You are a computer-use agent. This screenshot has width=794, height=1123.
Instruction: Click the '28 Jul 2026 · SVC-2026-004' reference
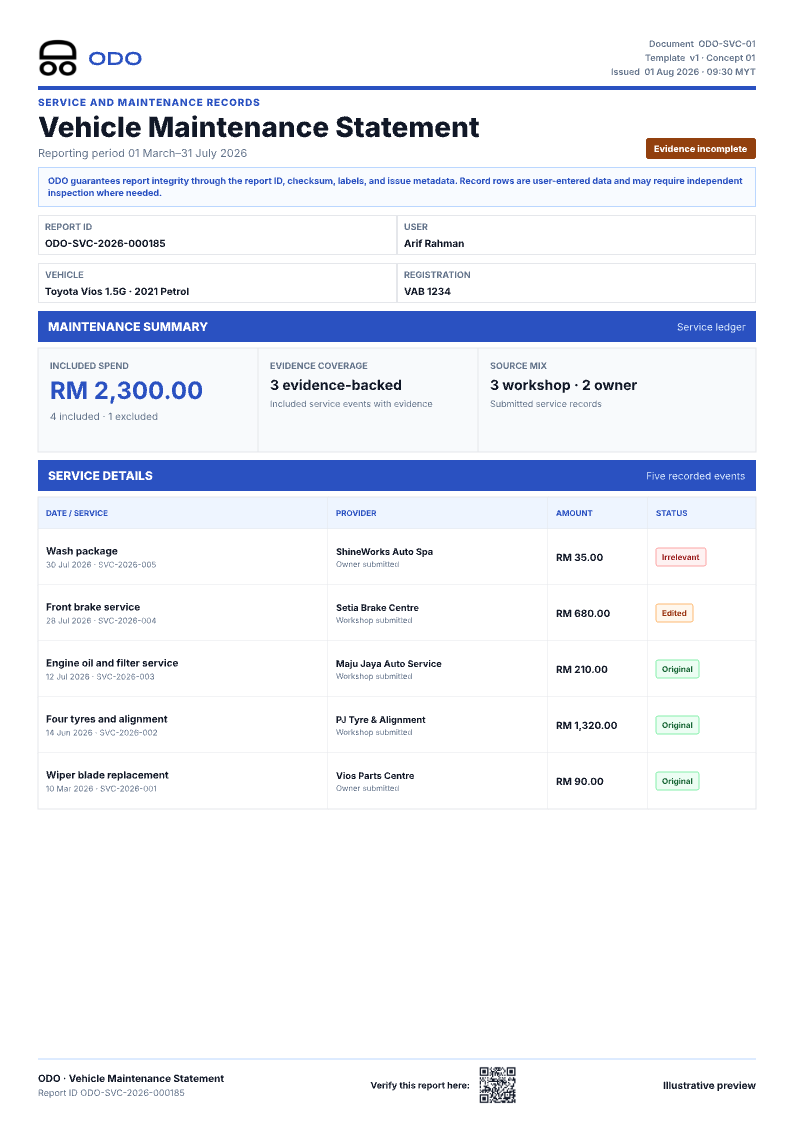click(101, 620)
